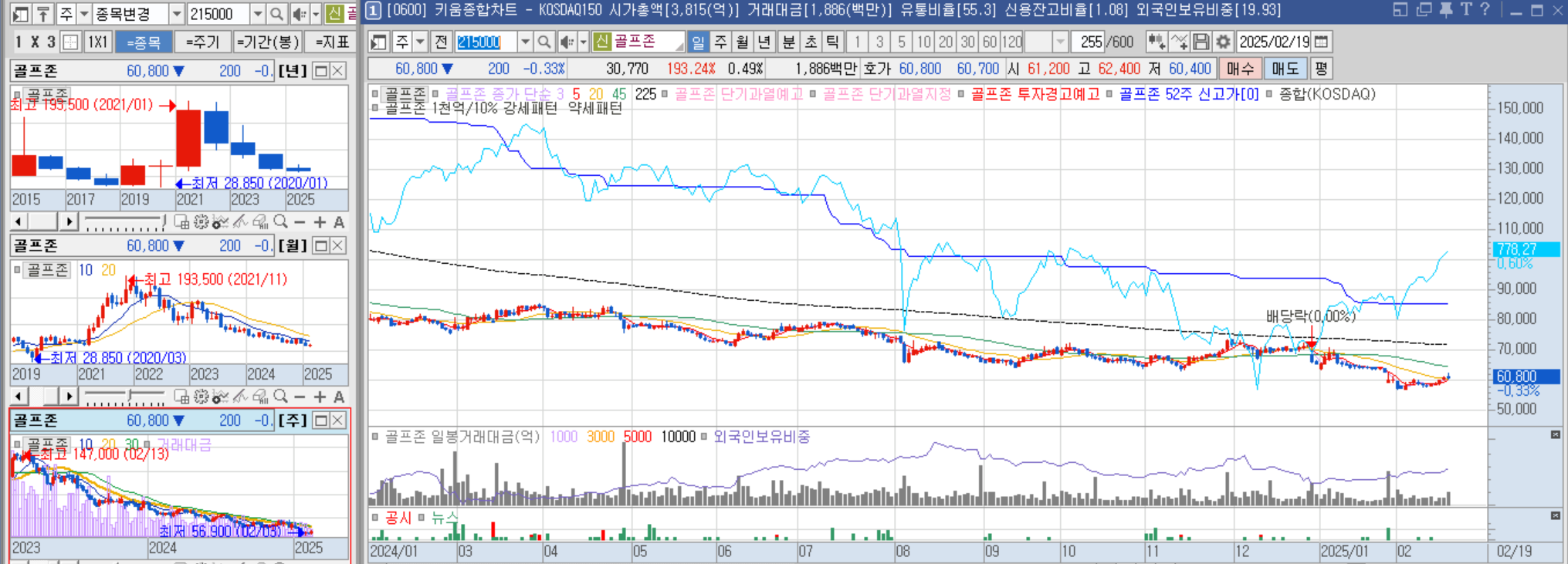Switch to =기간(봉) sync tab
This screenshot has width=1568, height=564.
[x=267, y=42]
